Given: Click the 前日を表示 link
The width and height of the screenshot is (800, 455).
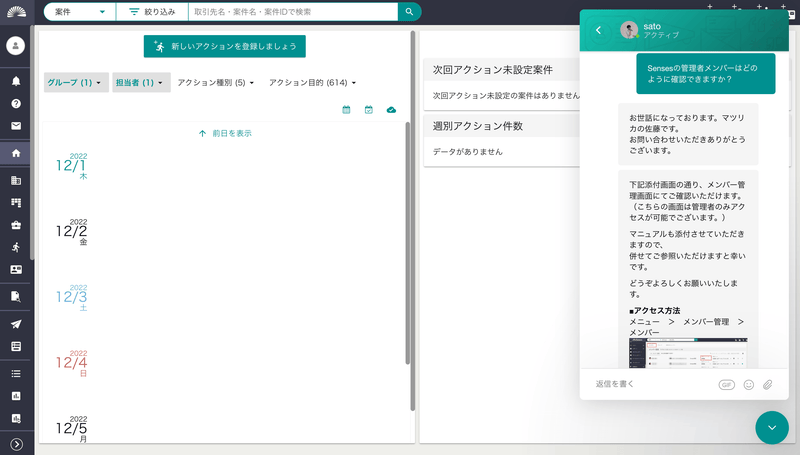Looking at the screenshot, I should 225,133.
